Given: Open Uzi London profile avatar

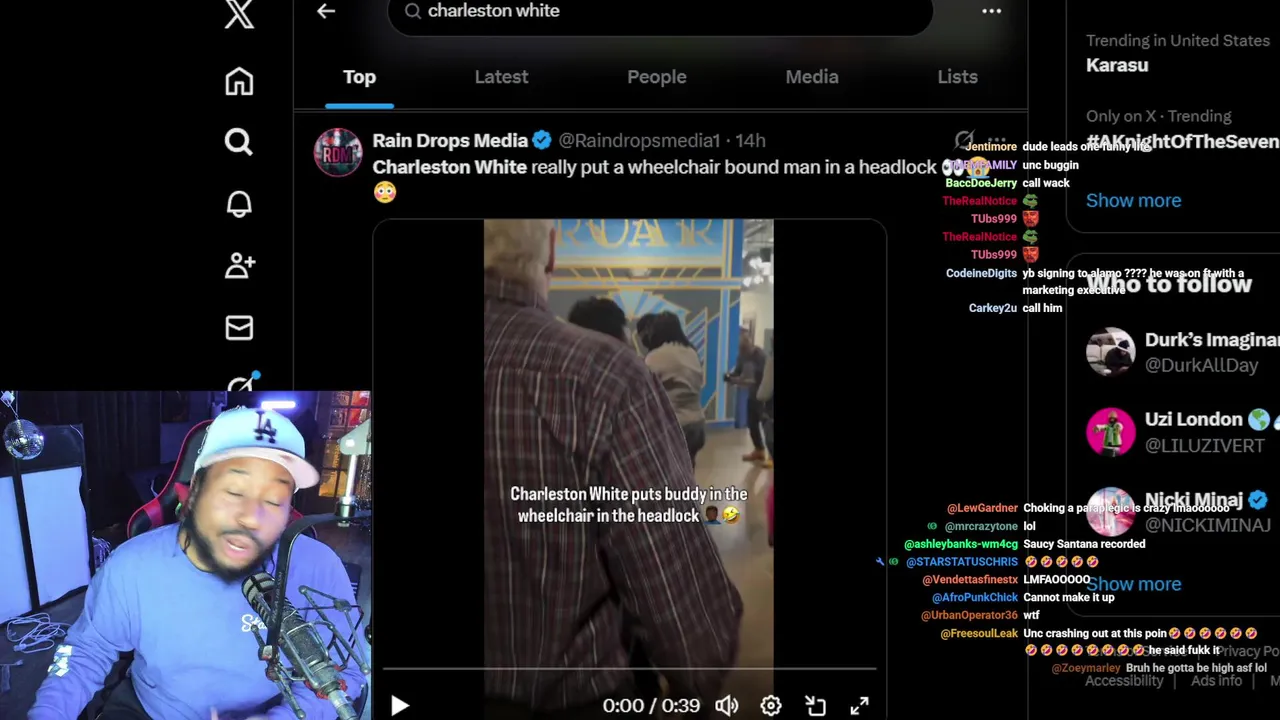Looking at the screenshot, I should click(1111, 432).
